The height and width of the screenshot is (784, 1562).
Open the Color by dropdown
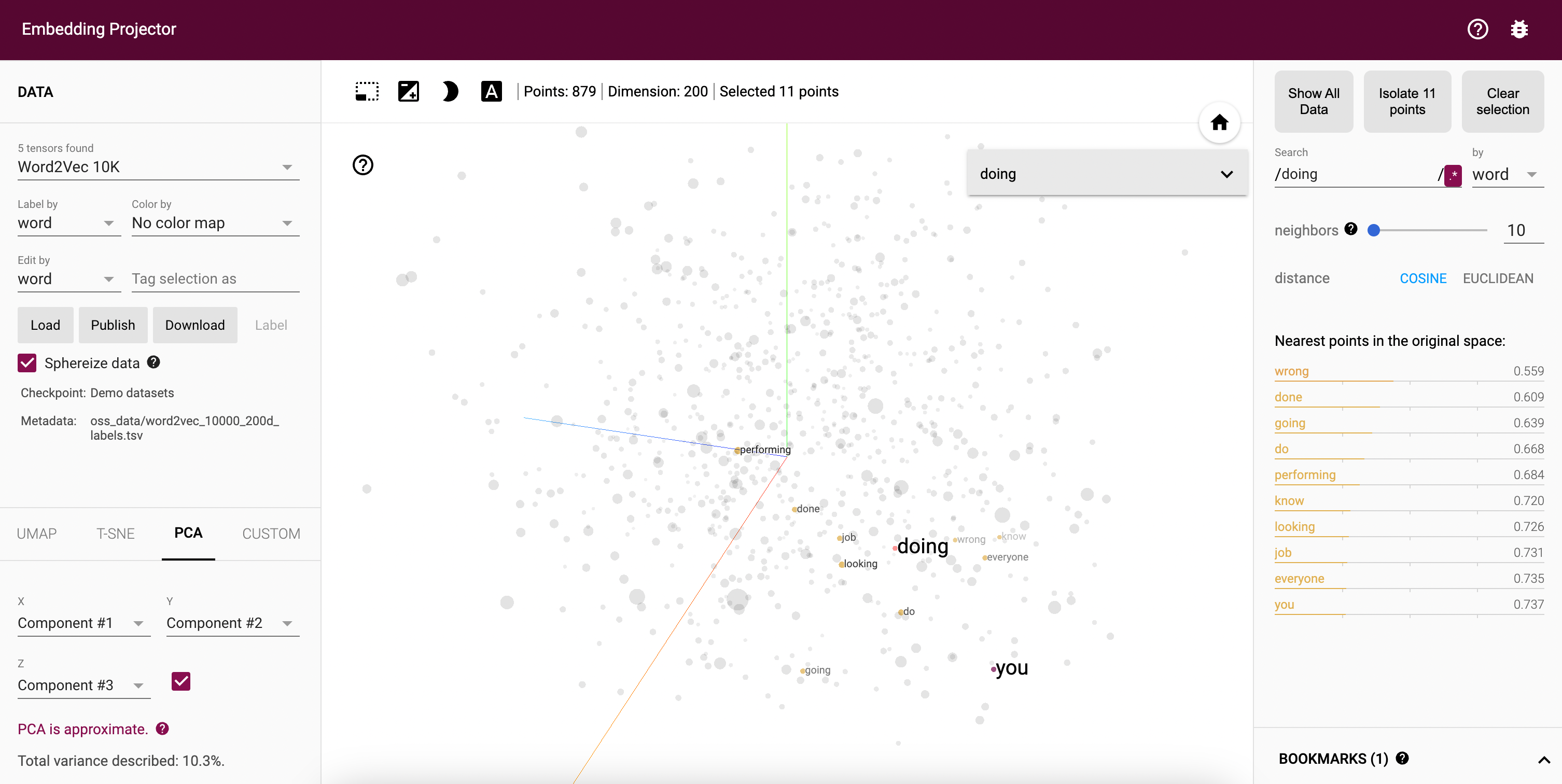(215, 223)
